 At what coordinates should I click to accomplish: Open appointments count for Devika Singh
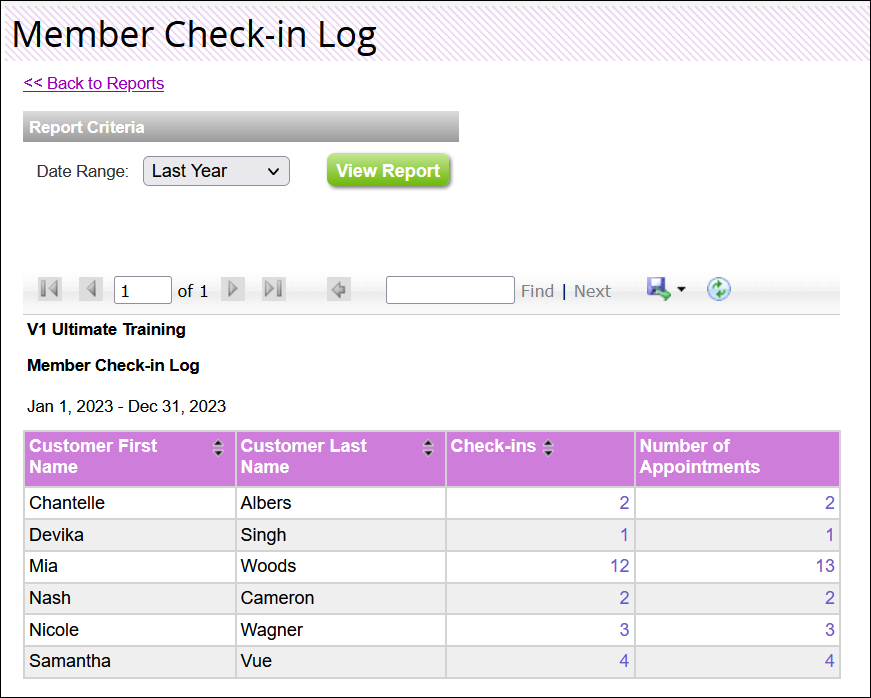(x=829, y=535)
